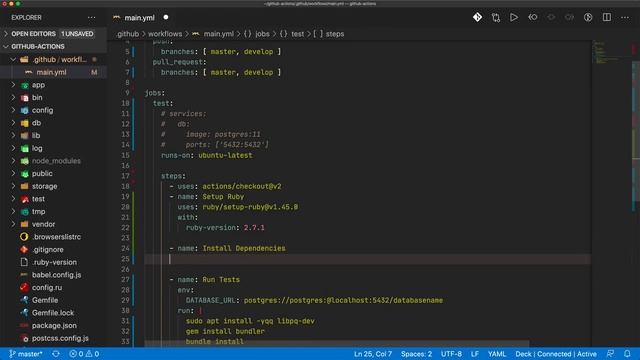This screenshot has height=360, width=640.
Task: Click 'ubuntu-latest' text on line 15
Action: (225, 156)
